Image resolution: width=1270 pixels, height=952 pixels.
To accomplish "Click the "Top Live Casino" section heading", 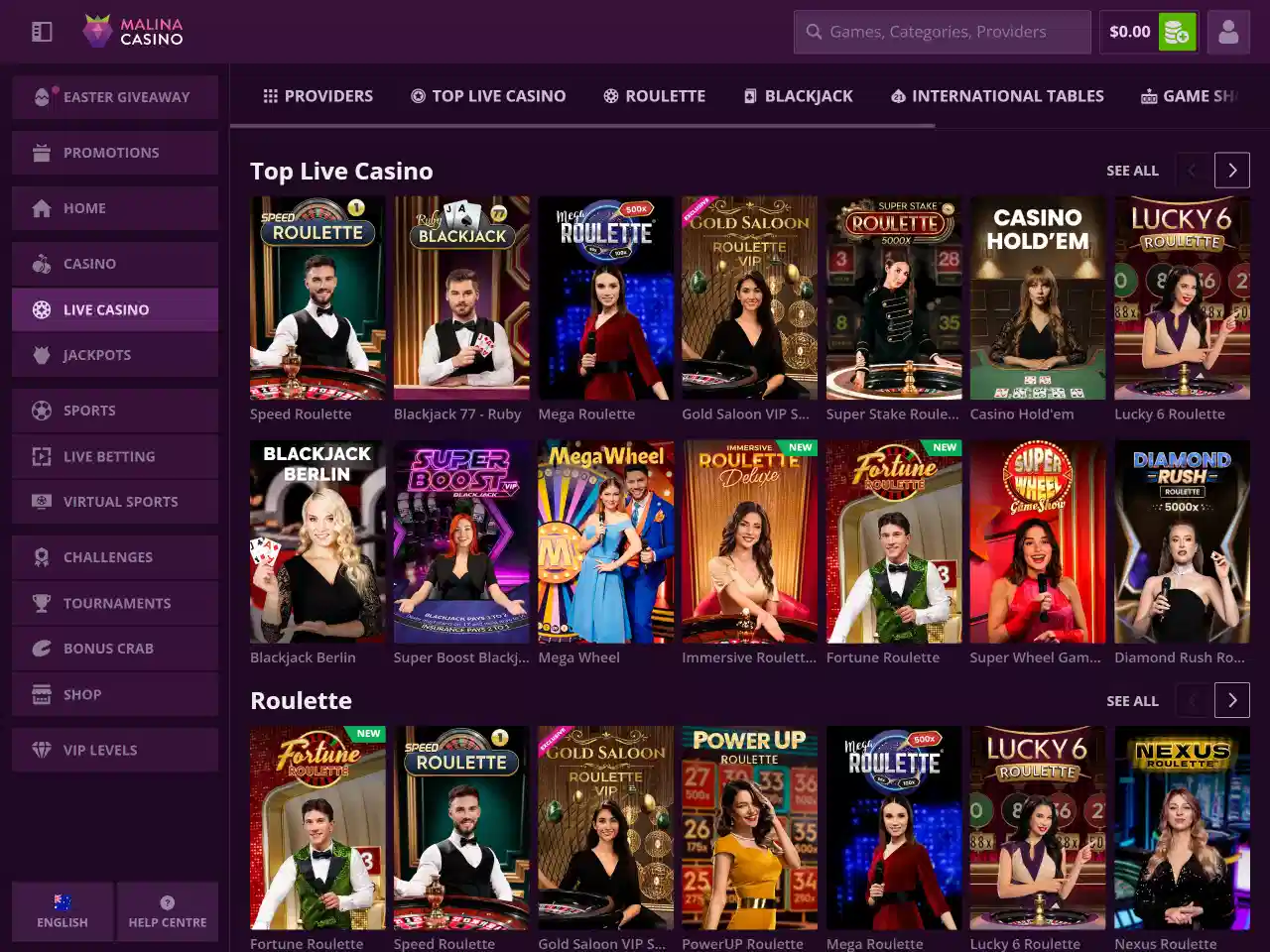I will click(x=341, y=171).
